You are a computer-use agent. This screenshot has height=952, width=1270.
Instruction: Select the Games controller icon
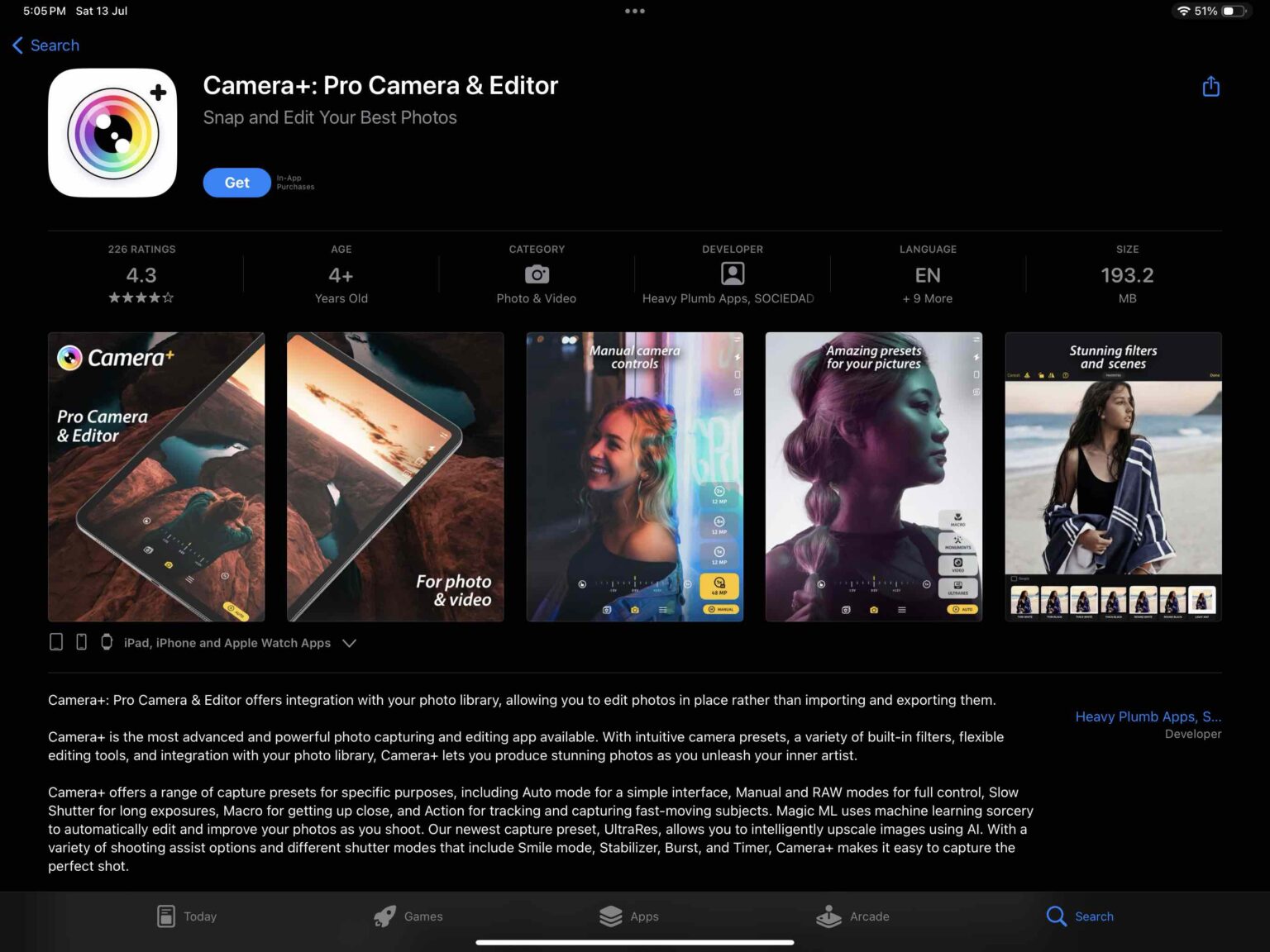click(384, 916)
